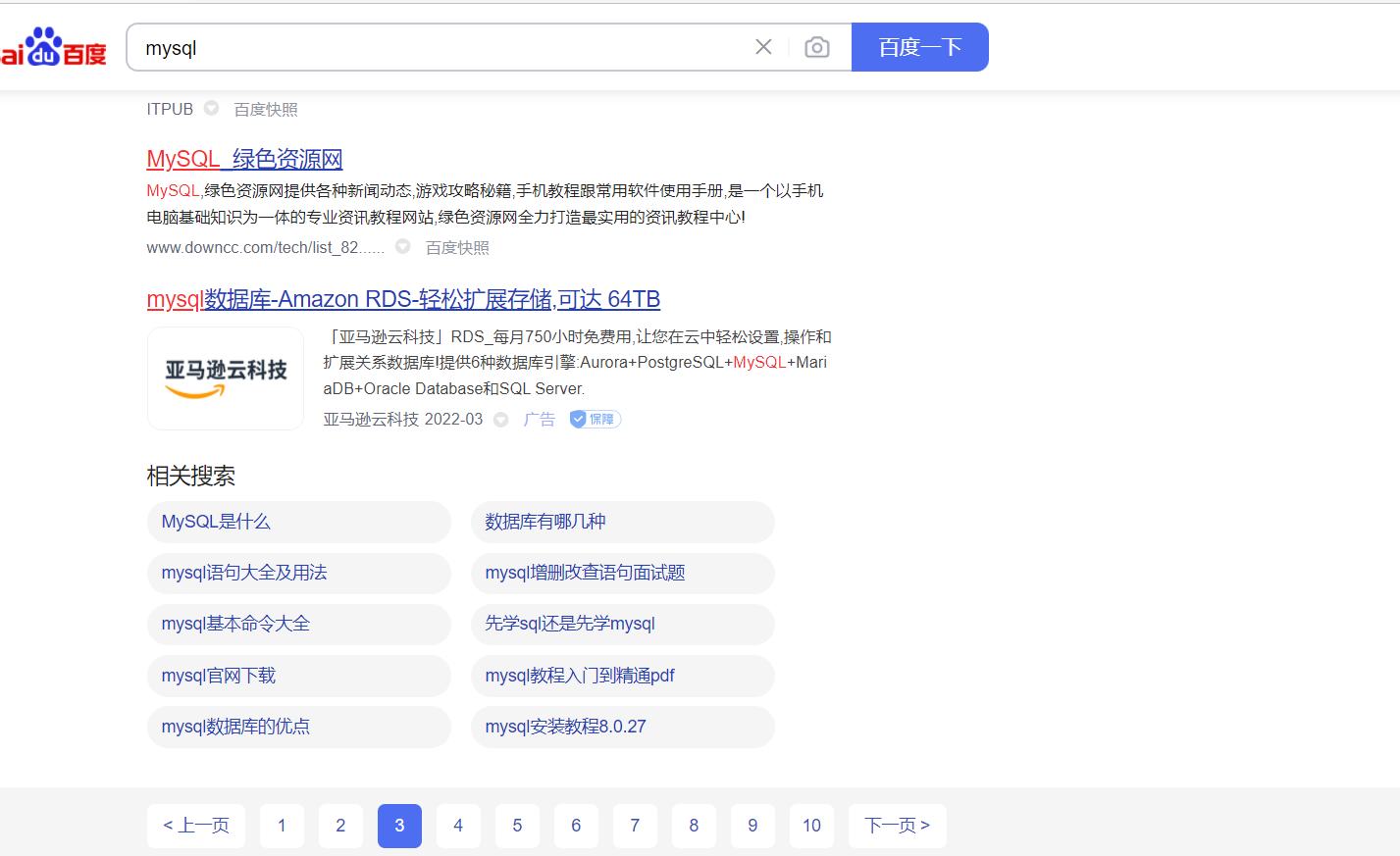Click the 百度一下 search button

[920, 47]
